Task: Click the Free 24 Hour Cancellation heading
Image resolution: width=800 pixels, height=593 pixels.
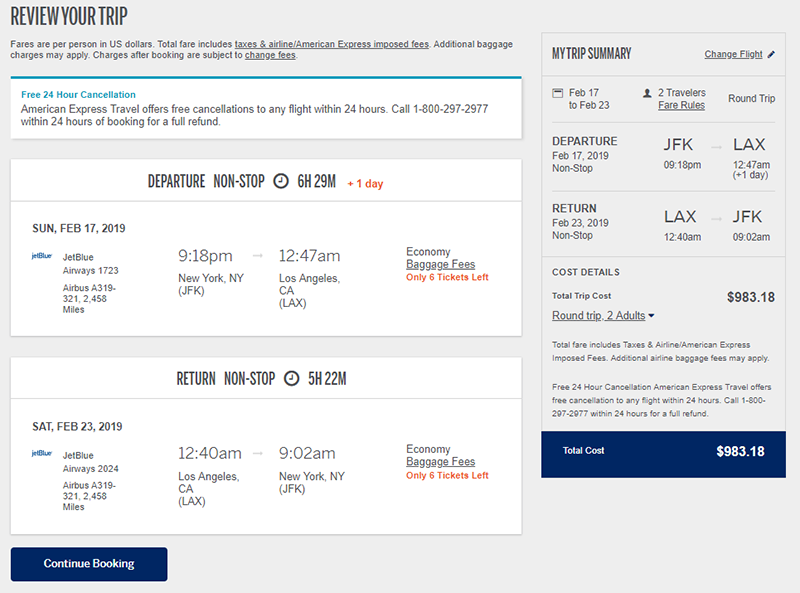Action: [x=78, y=95]
